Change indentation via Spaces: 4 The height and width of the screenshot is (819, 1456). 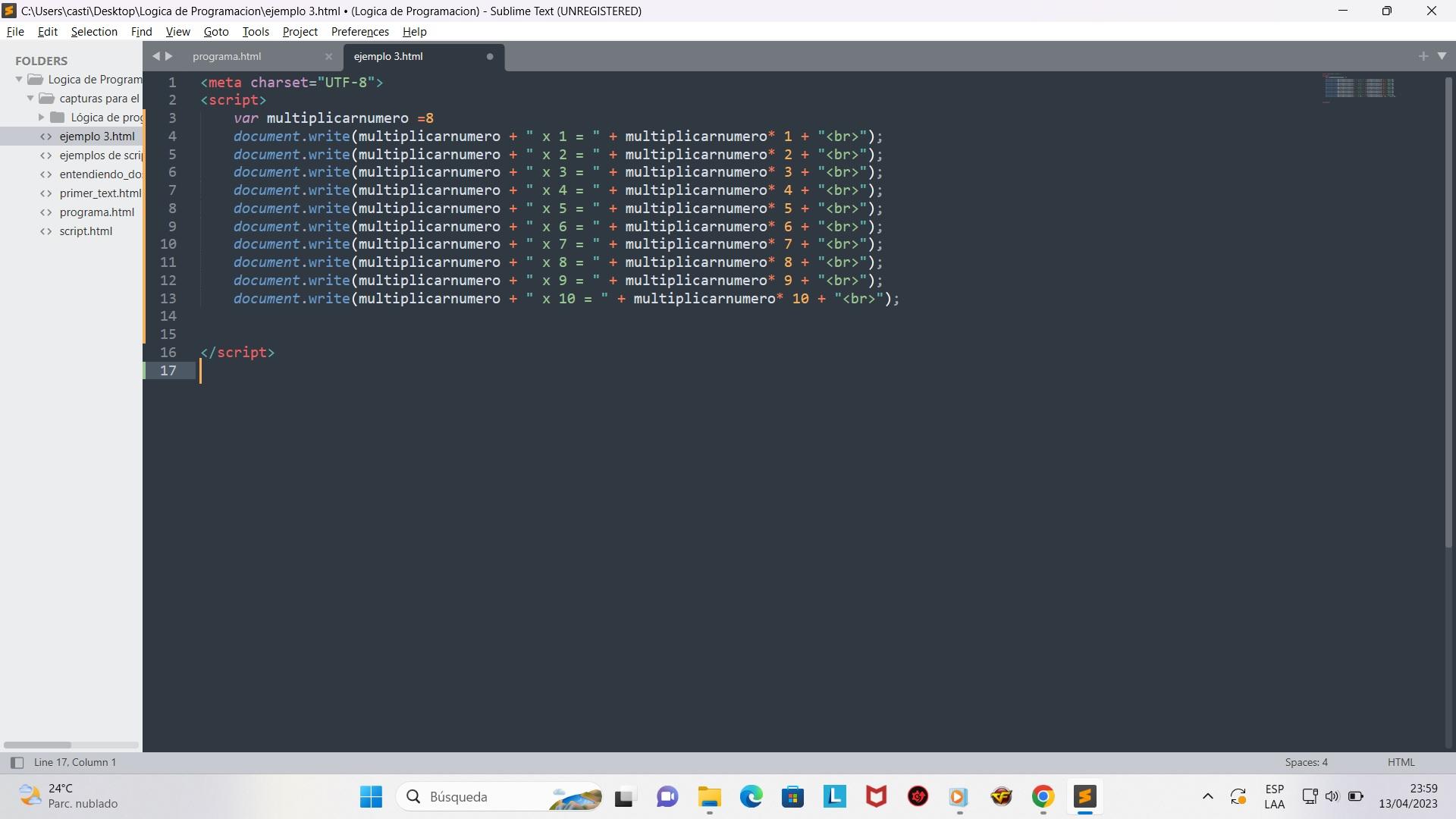point(1306,762)
